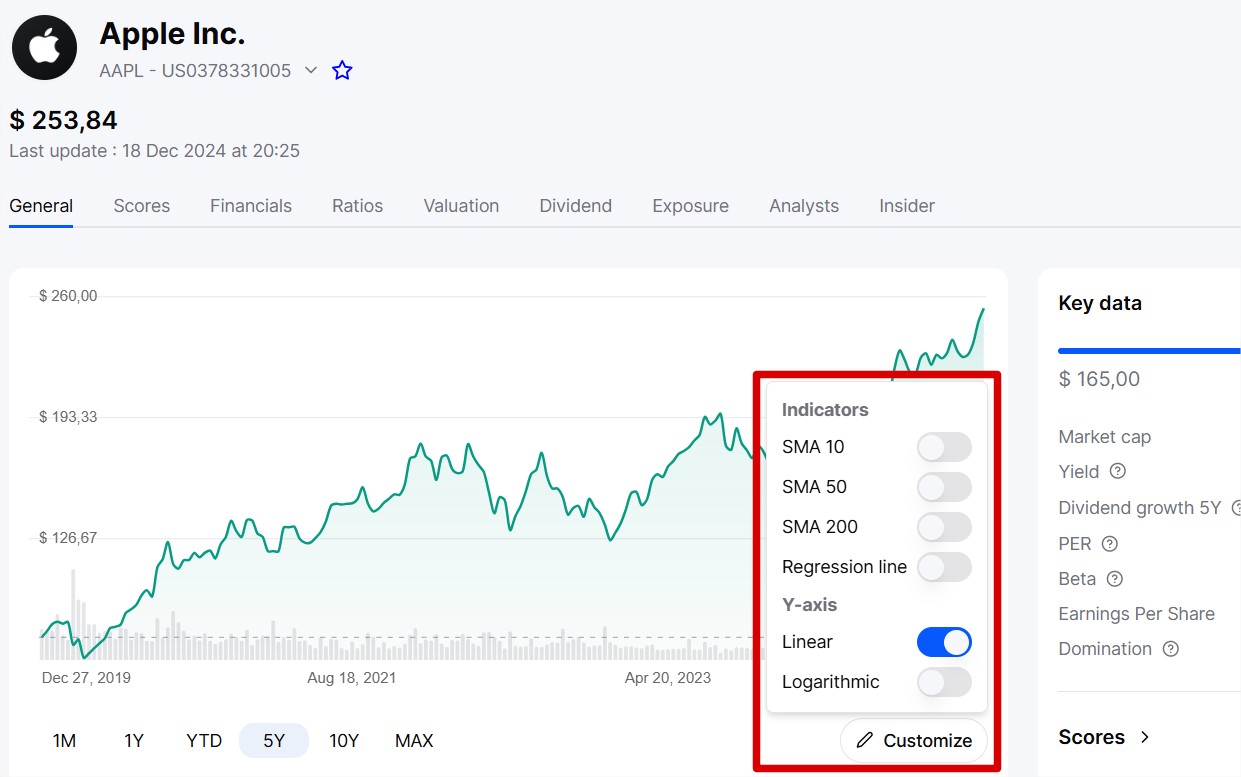Click the Domination help question mark icon

pyautogui.click(x=1170, y=649)
